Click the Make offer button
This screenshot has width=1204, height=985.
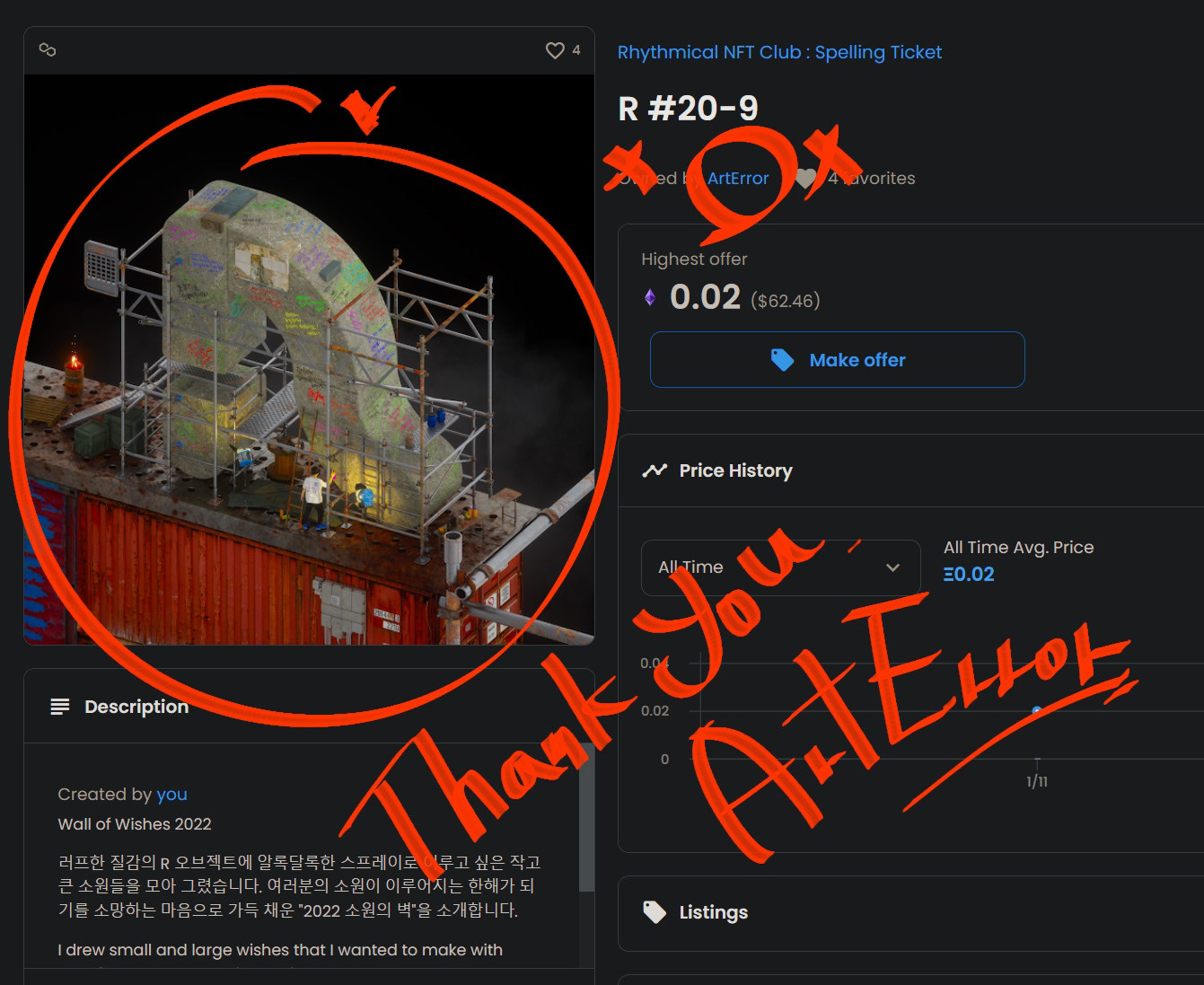837,359
